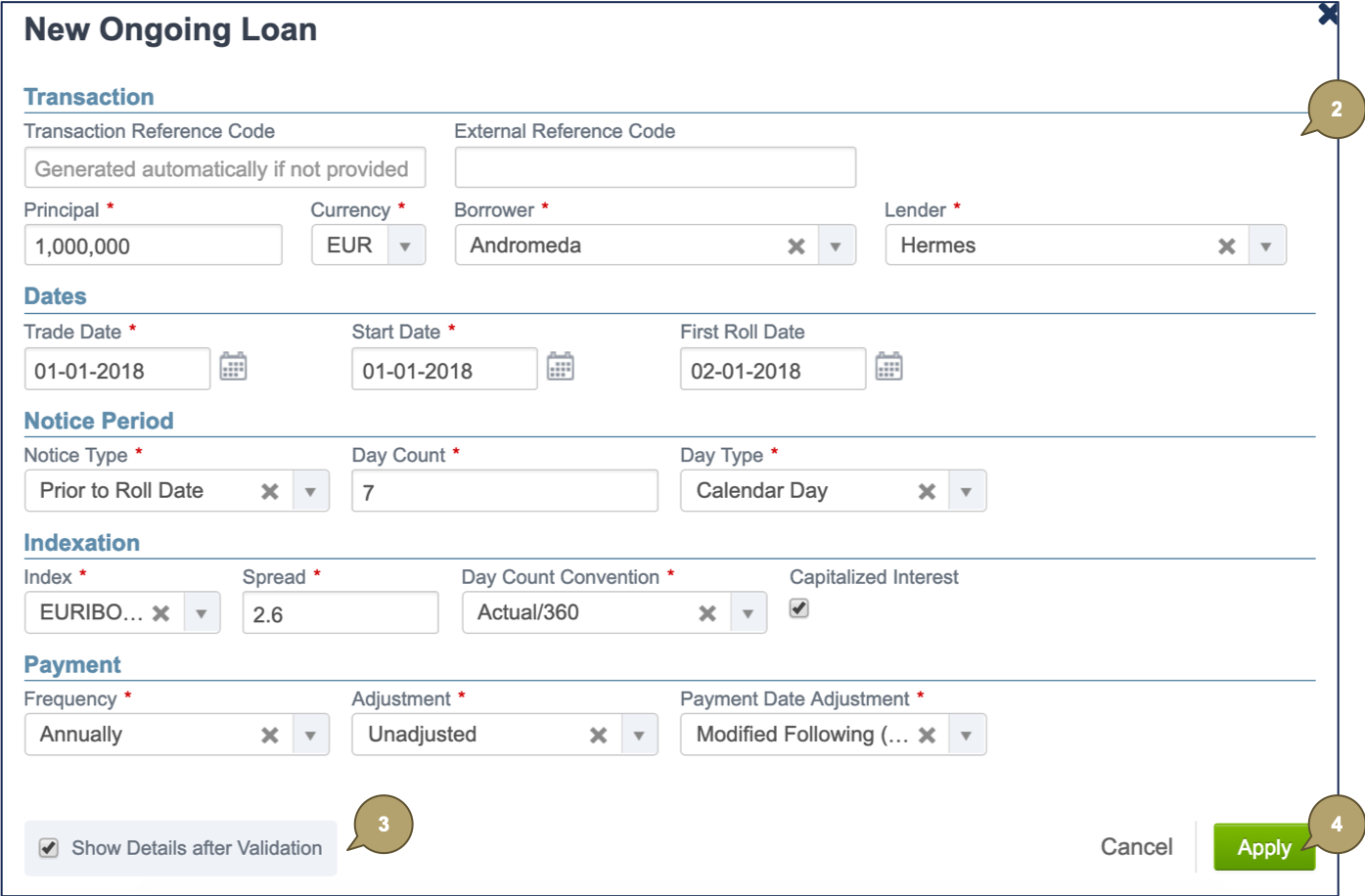Clear the EURIBOR index selection

click(162, 612)
